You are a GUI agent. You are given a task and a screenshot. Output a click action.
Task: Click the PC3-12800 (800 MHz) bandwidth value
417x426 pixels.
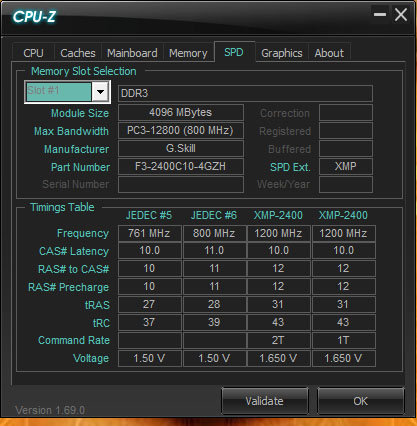point(181,130)
